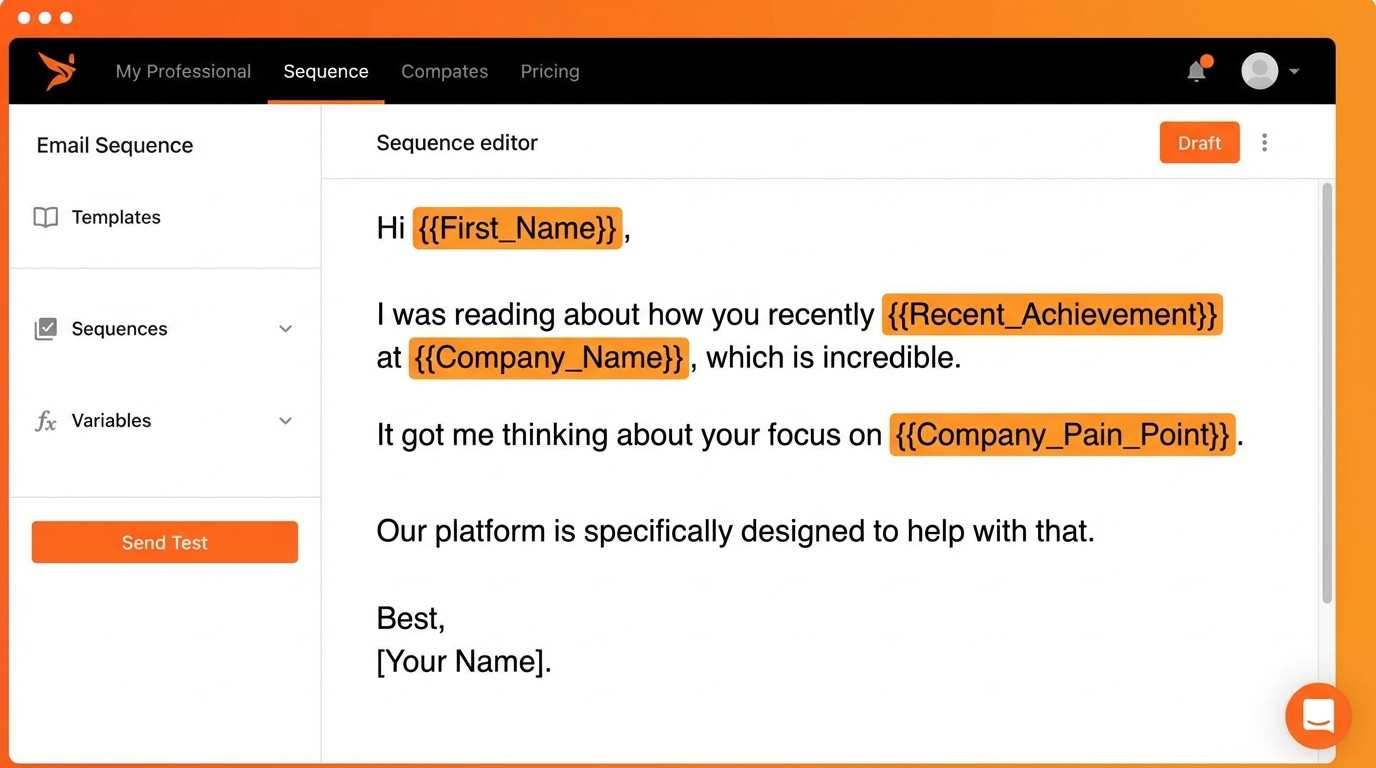Expand the Variables chevron
Viewport: 1376px width, 768px height.
coord(285,421)
